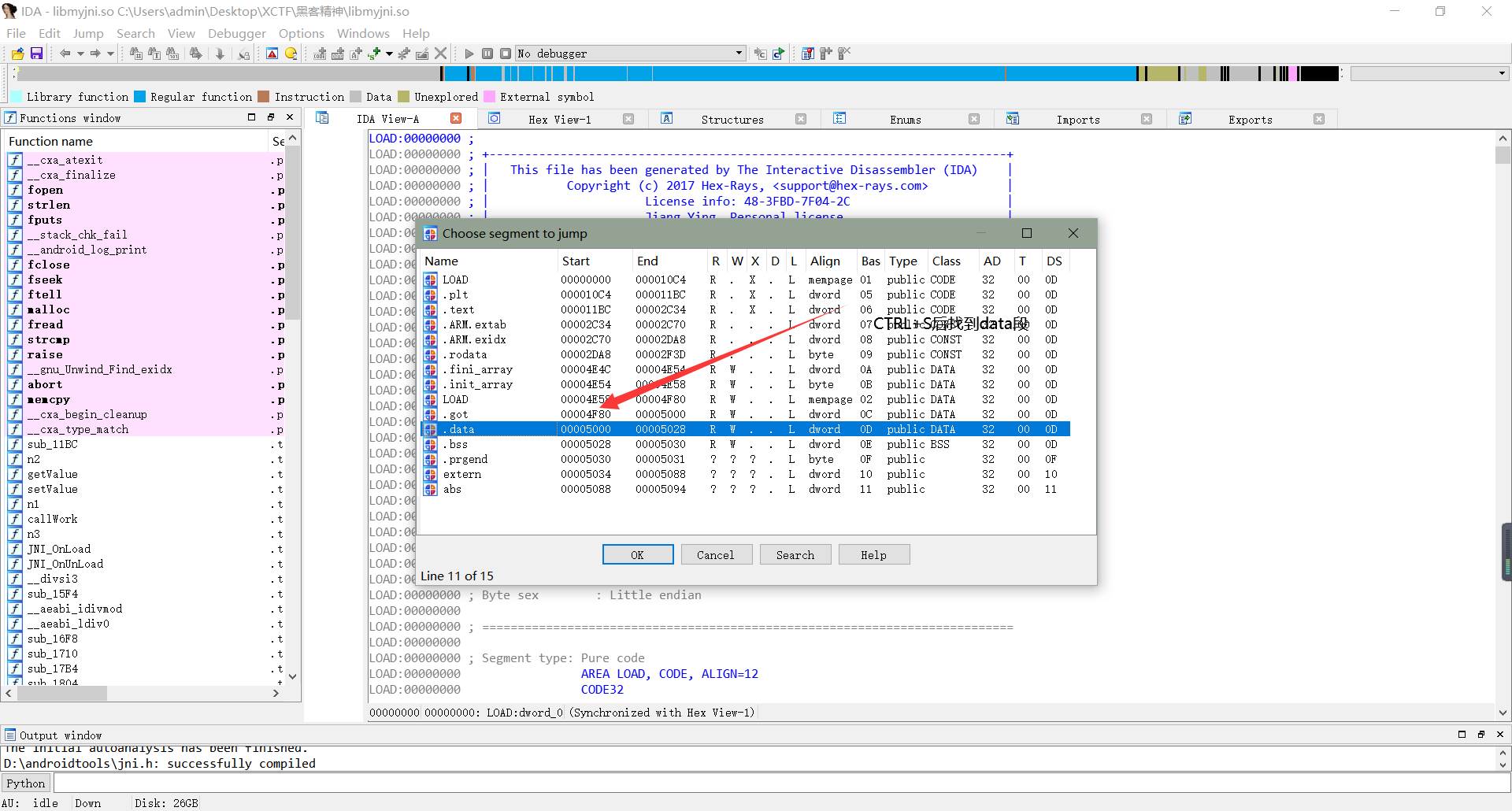Click the grey X icon in toolbar
The width and height of the screenshot is (1512, 811).
440,54
